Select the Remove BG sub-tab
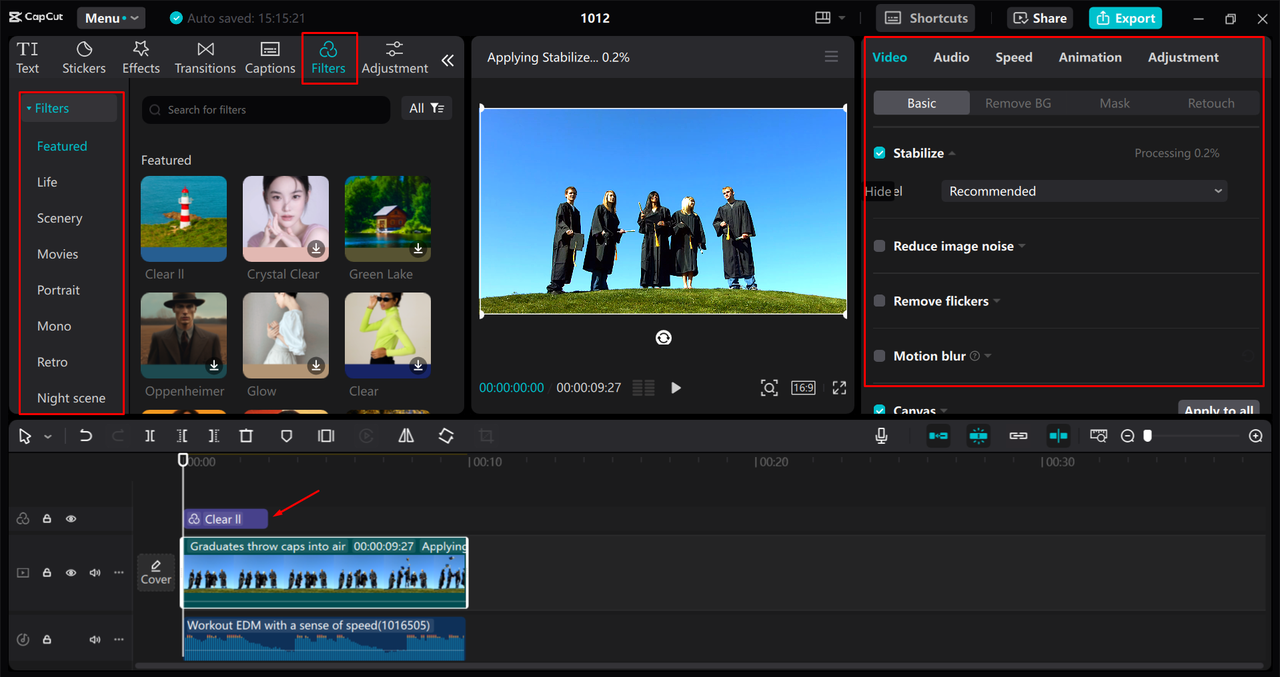The height and width of the screenshot is (677, 1280). (1018, 103)
